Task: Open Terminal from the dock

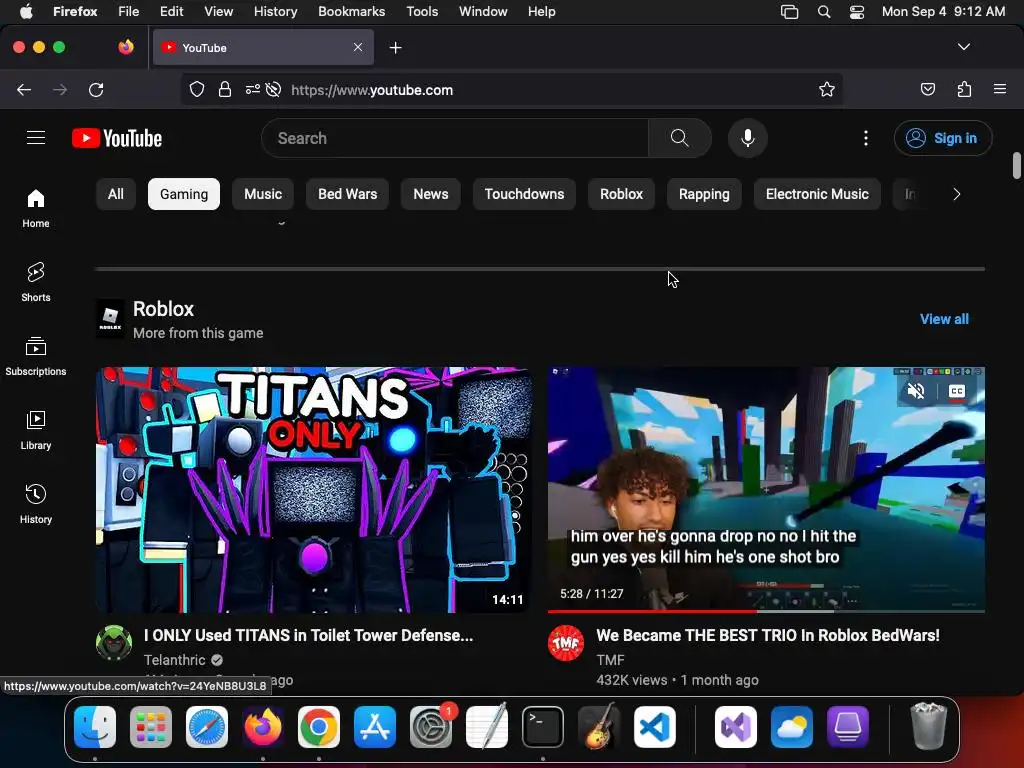Action: [x=543, y=727]
